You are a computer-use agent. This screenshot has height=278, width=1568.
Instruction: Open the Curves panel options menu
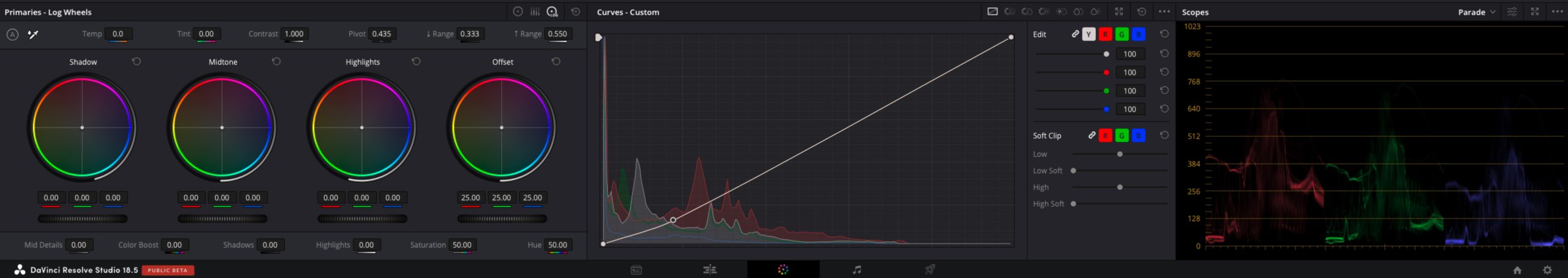[1164, 12]
